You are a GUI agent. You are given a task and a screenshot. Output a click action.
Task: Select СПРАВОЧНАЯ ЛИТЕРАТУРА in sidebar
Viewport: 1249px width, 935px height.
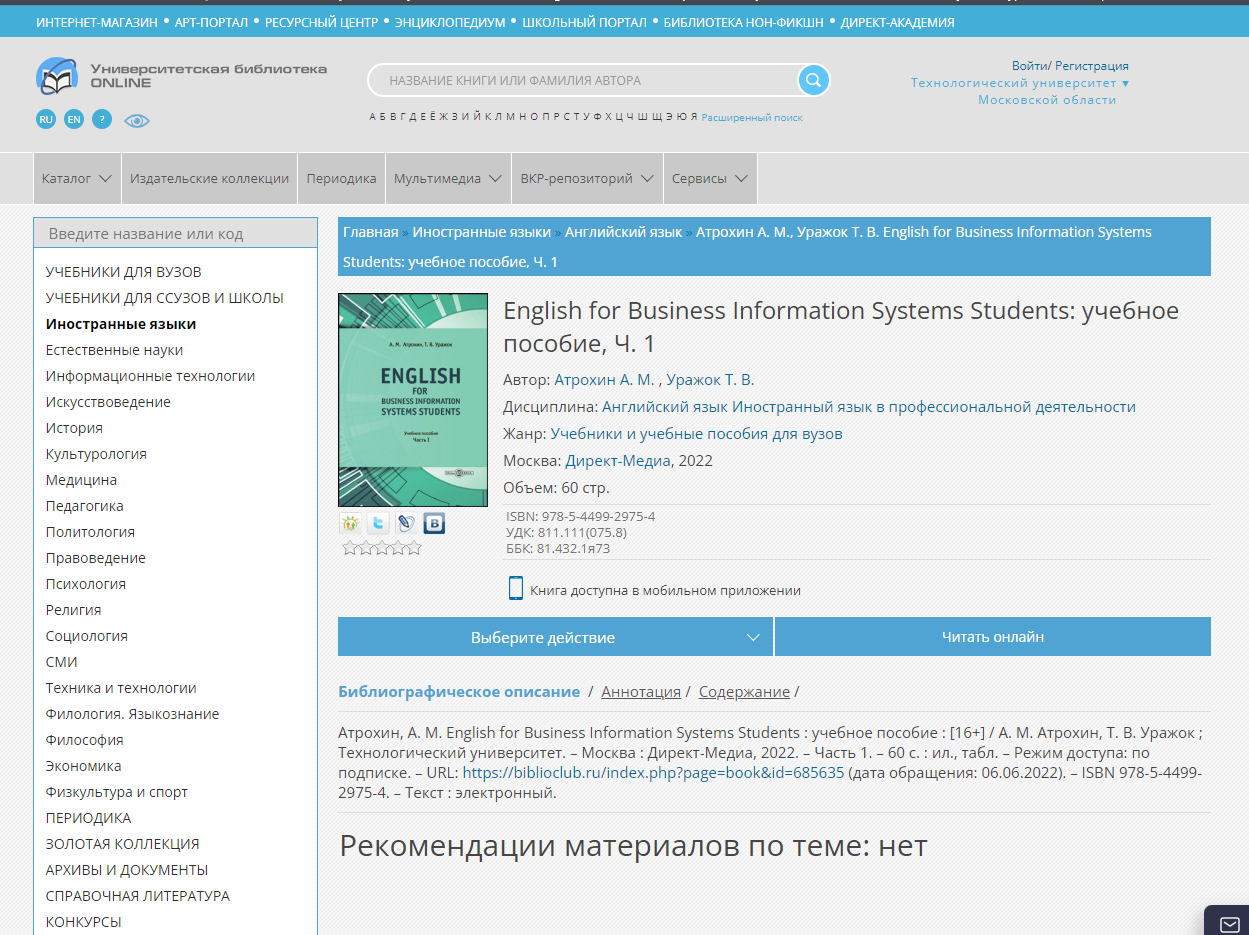pos(138,896)
